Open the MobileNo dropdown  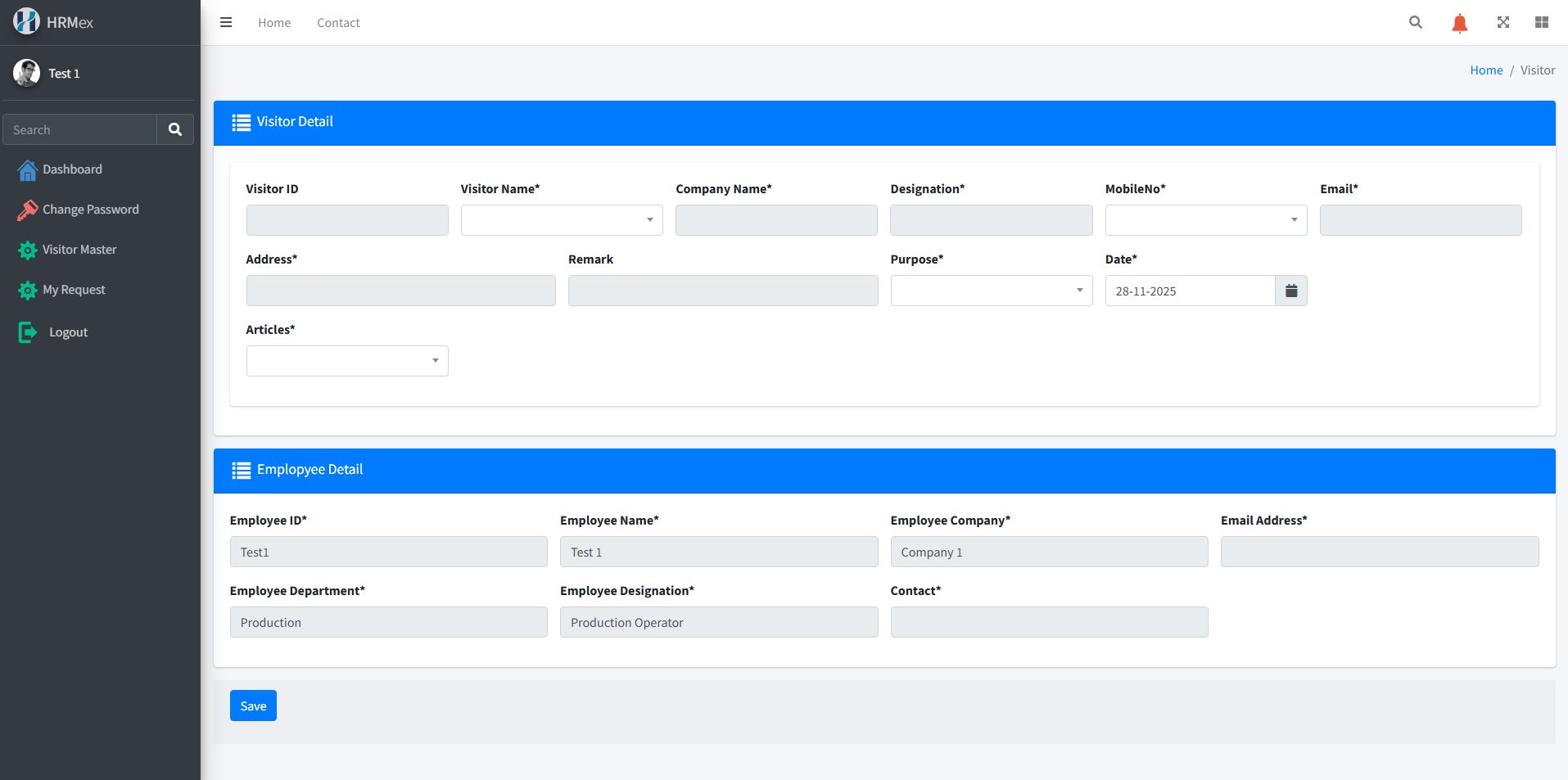pyautogui.click(x=1205, y=220)
